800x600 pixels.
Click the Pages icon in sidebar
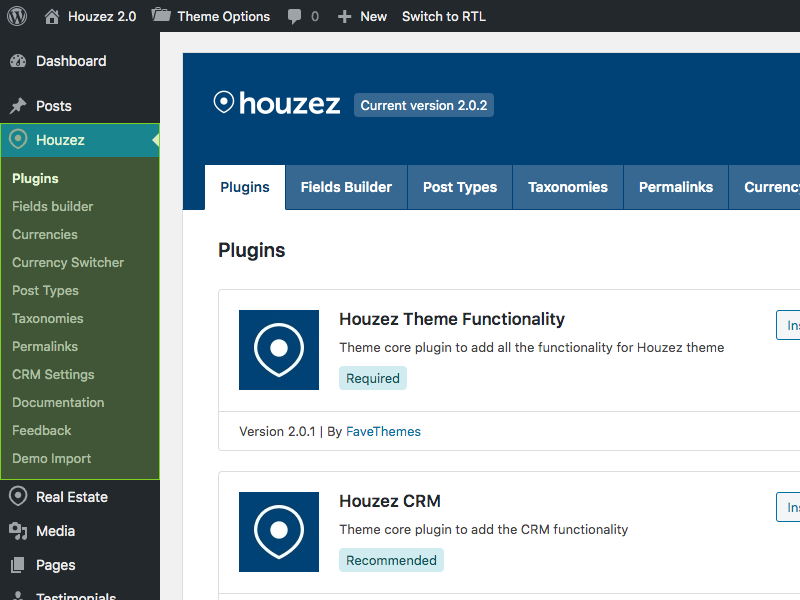pyautogui.click(x=18, y=565)
